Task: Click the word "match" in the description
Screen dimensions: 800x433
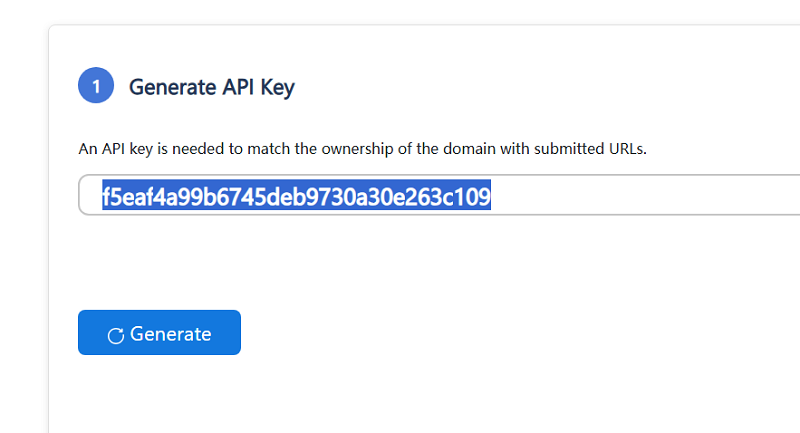Action: pyautogui.click(x=269, y=149)
